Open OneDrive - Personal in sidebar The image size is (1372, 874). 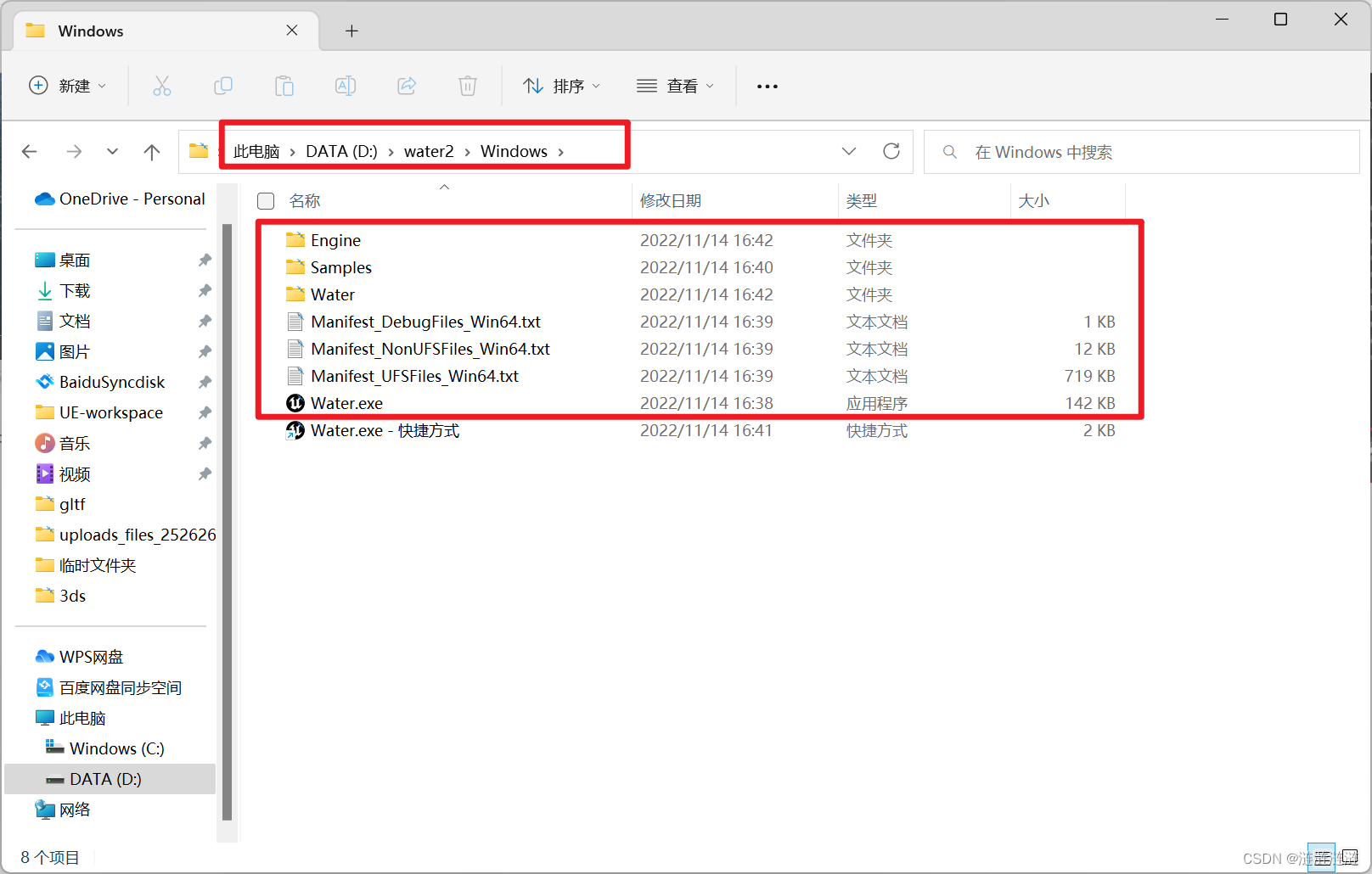[x=120, y=199]
